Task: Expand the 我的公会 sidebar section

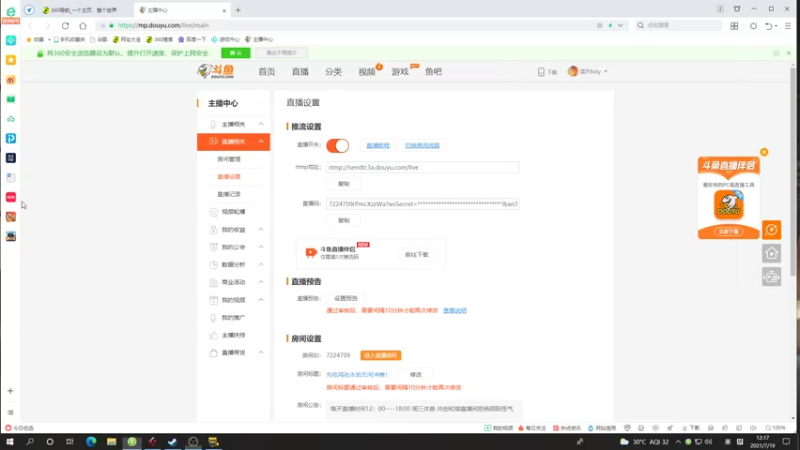Action: (x=261, y=247)
